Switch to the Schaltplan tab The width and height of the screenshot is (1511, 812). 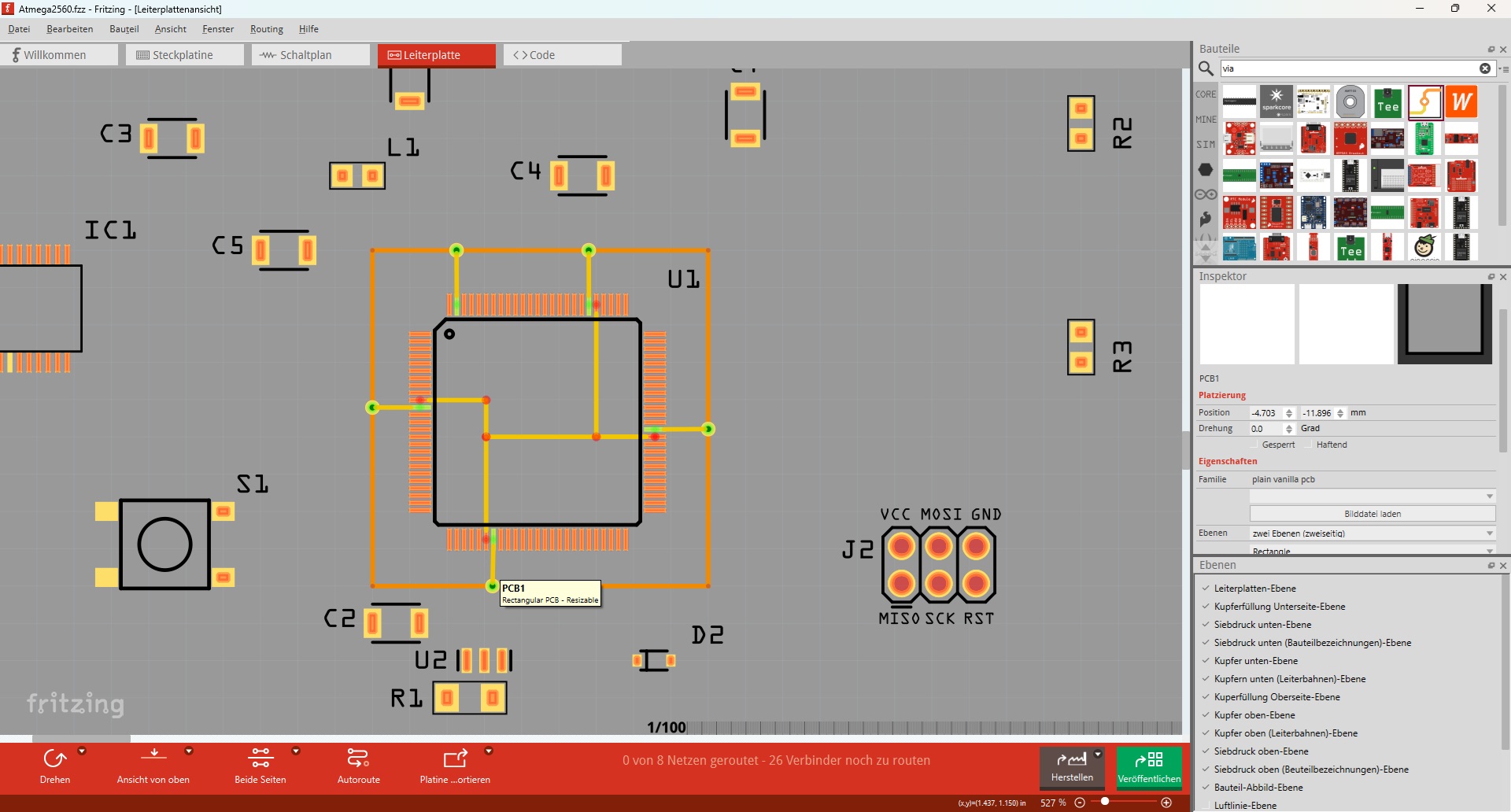pos(310,55)
